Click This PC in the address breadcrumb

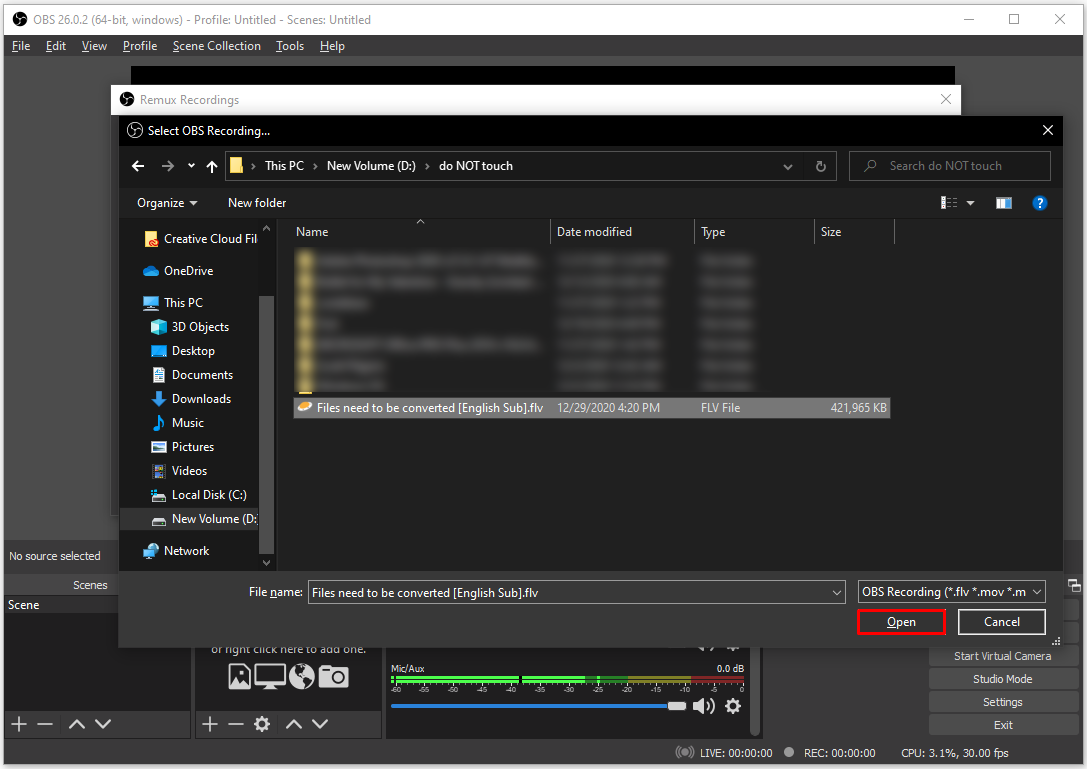[x=284, y=166]
